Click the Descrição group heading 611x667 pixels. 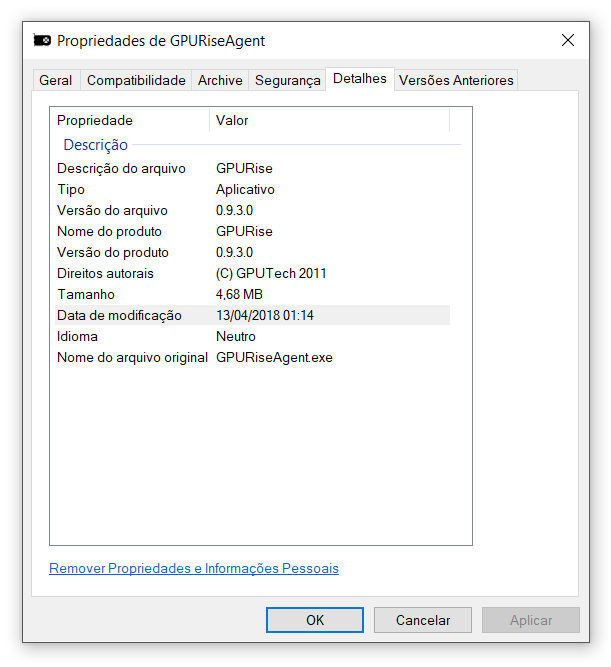click(x=96, y=145)
